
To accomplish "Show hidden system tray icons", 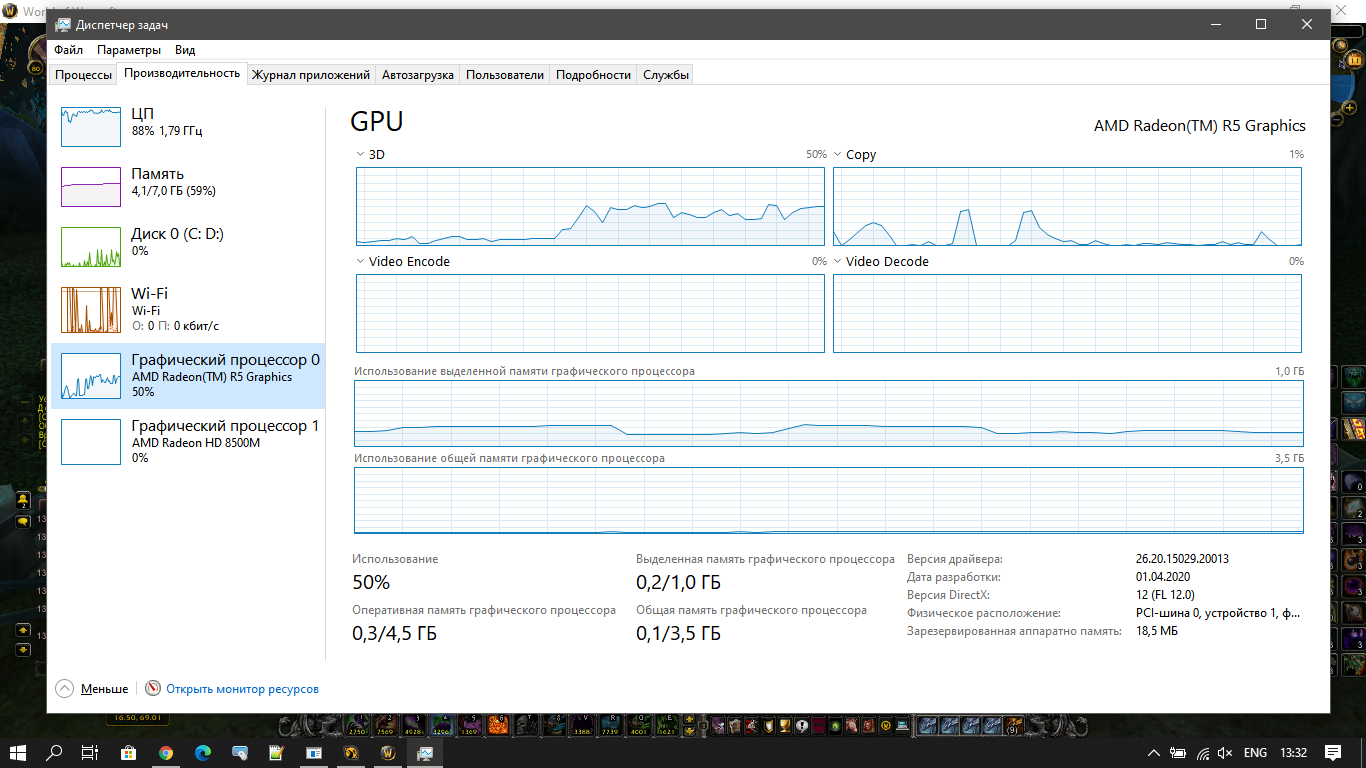I will (x=1153, y=753).
